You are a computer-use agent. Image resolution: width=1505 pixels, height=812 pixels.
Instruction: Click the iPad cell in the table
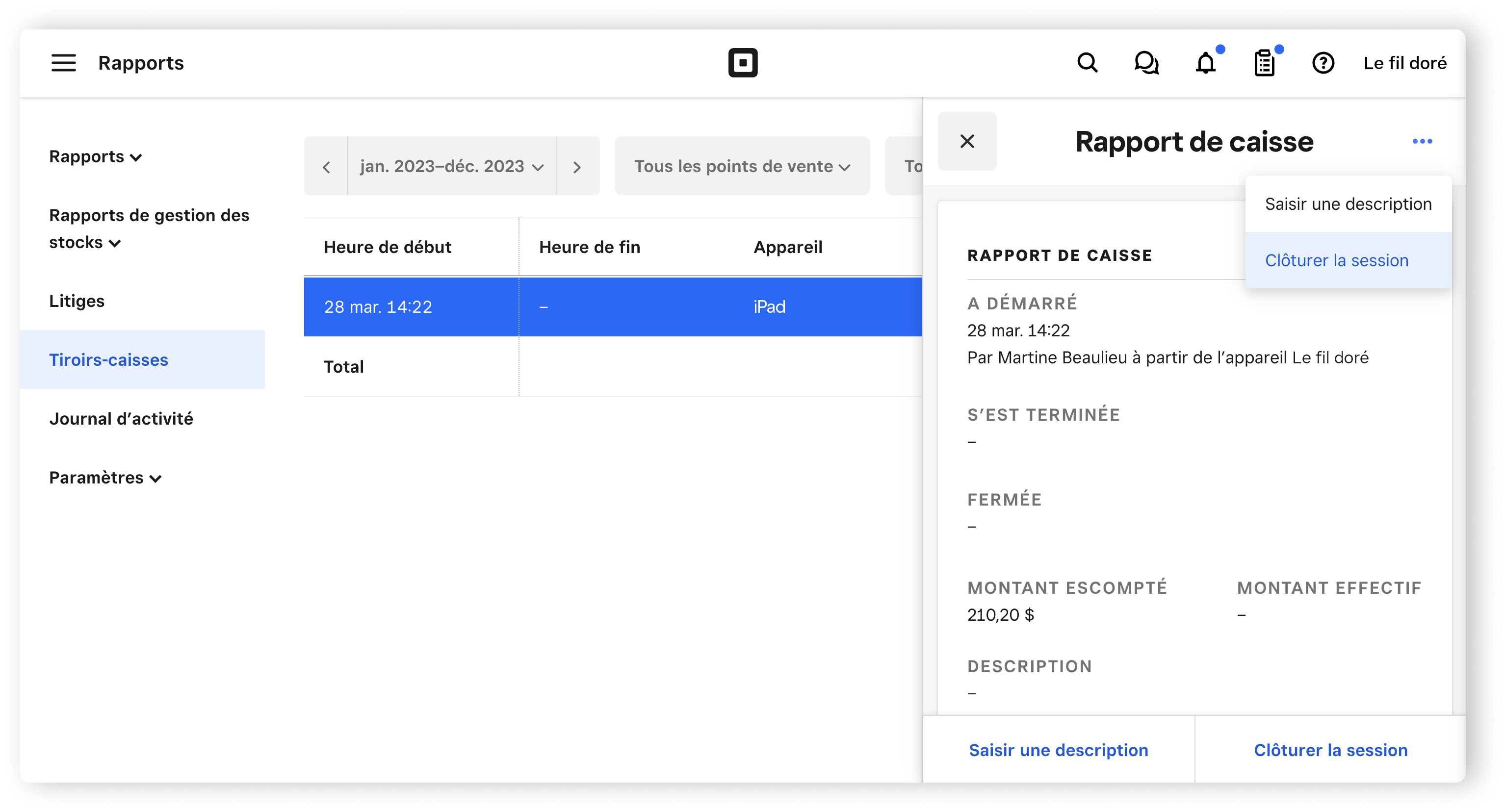(x=769, y=306)
